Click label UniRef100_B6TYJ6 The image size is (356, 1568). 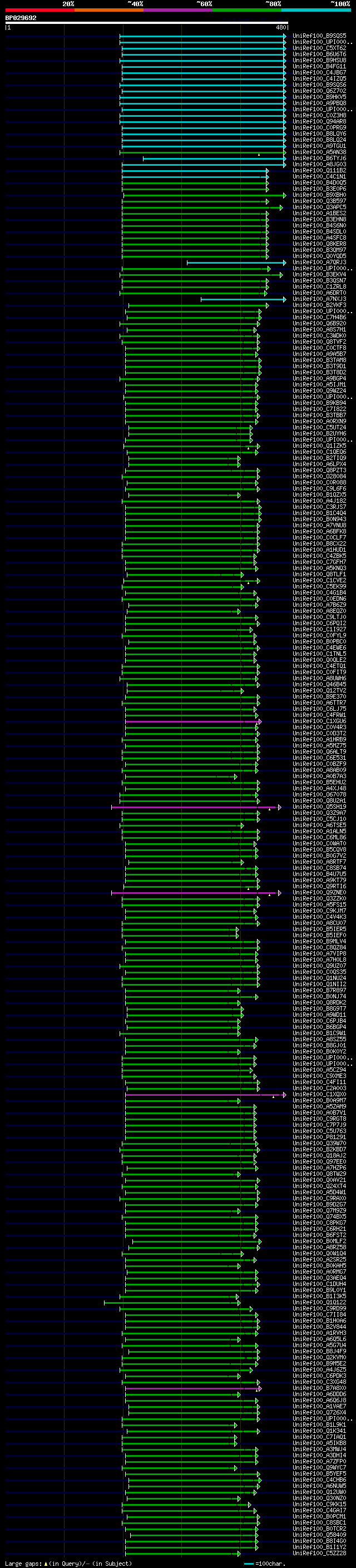coord(319,159)
